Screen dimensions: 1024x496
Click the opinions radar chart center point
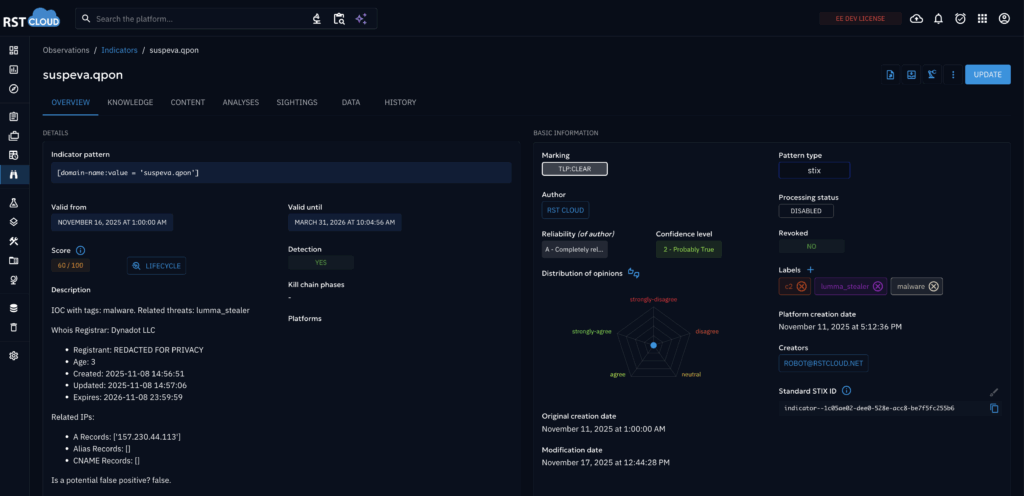pyautogui.click(x=652, y=345)
